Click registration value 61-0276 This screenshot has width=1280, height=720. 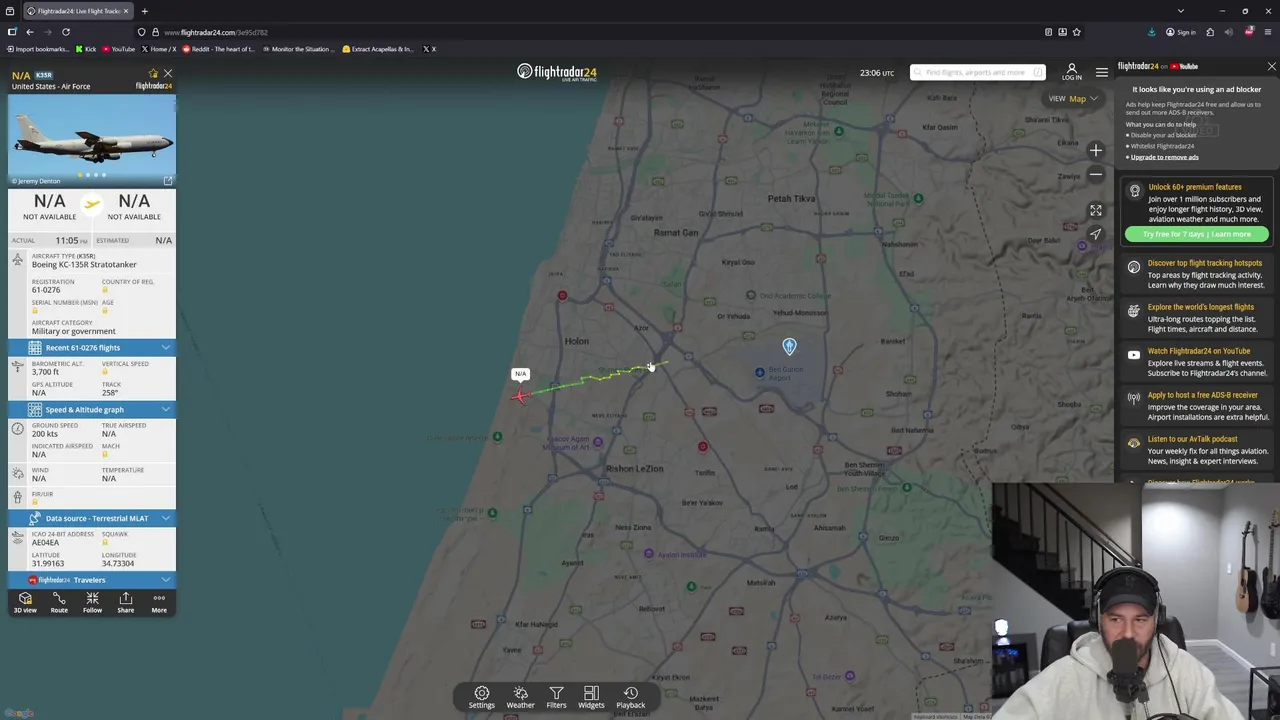[x=46, y=290]
